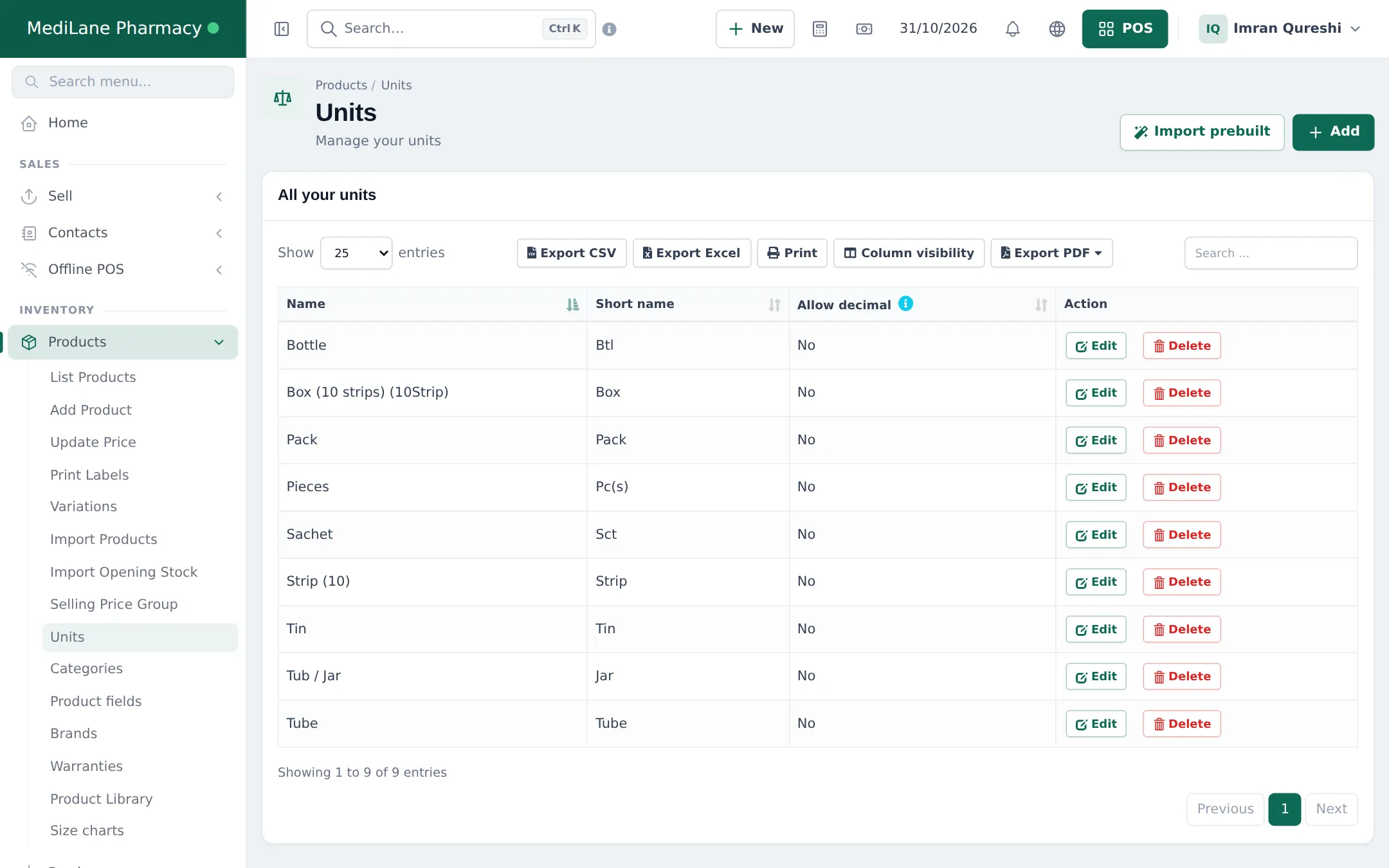Sort the Allow decimal column
Image resolution: width=1389 pixels, height=868 pixels.
point(1041,305)
